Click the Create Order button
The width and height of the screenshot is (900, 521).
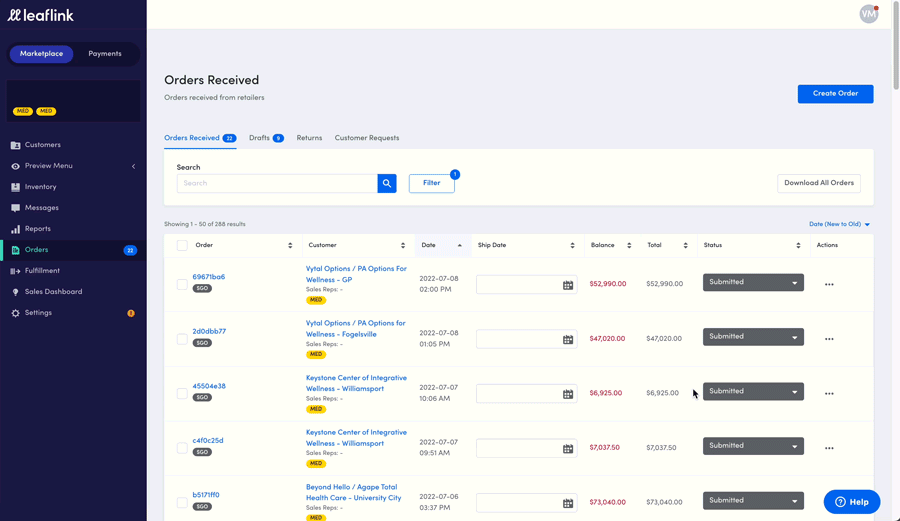pyautogui.click(x=835, y=94)
